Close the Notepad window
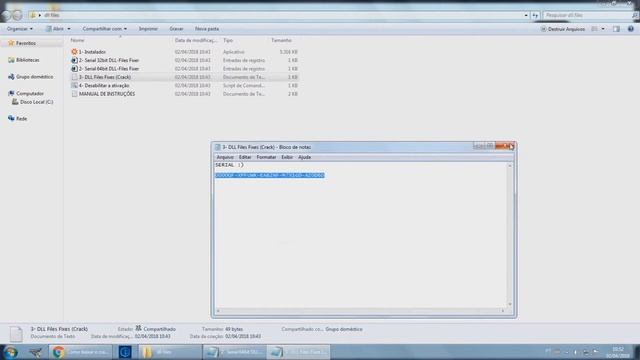Screen dimensions: 640x360 click(x=505, y=146)
